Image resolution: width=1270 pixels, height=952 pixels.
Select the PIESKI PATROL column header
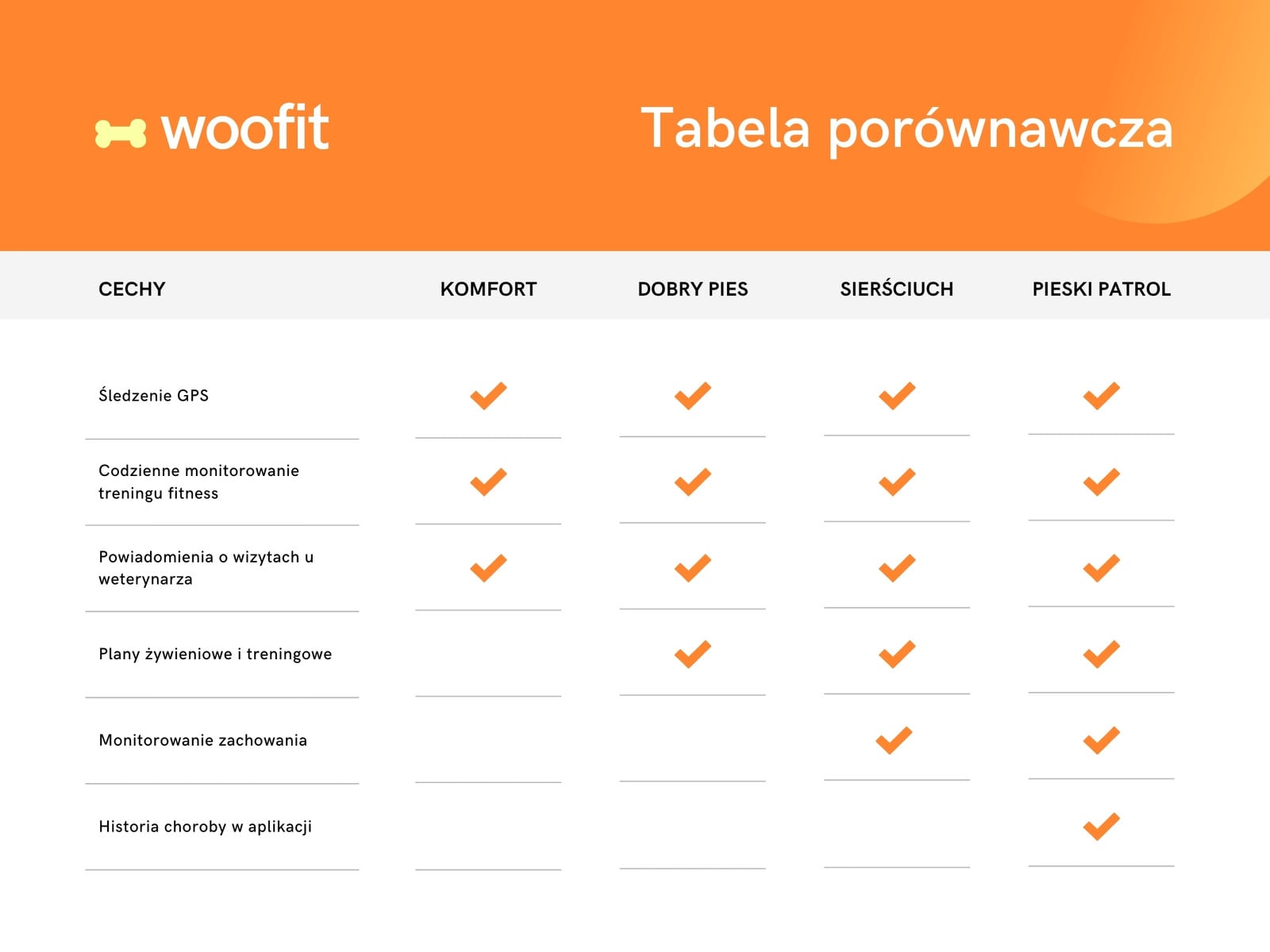tap(1101, 289)
